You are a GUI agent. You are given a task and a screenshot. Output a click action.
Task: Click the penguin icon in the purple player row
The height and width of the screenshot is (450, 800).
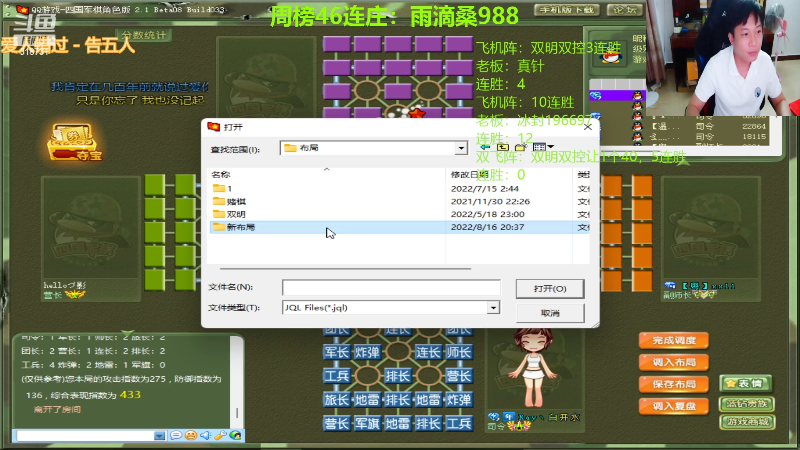(x=637, y=95)
